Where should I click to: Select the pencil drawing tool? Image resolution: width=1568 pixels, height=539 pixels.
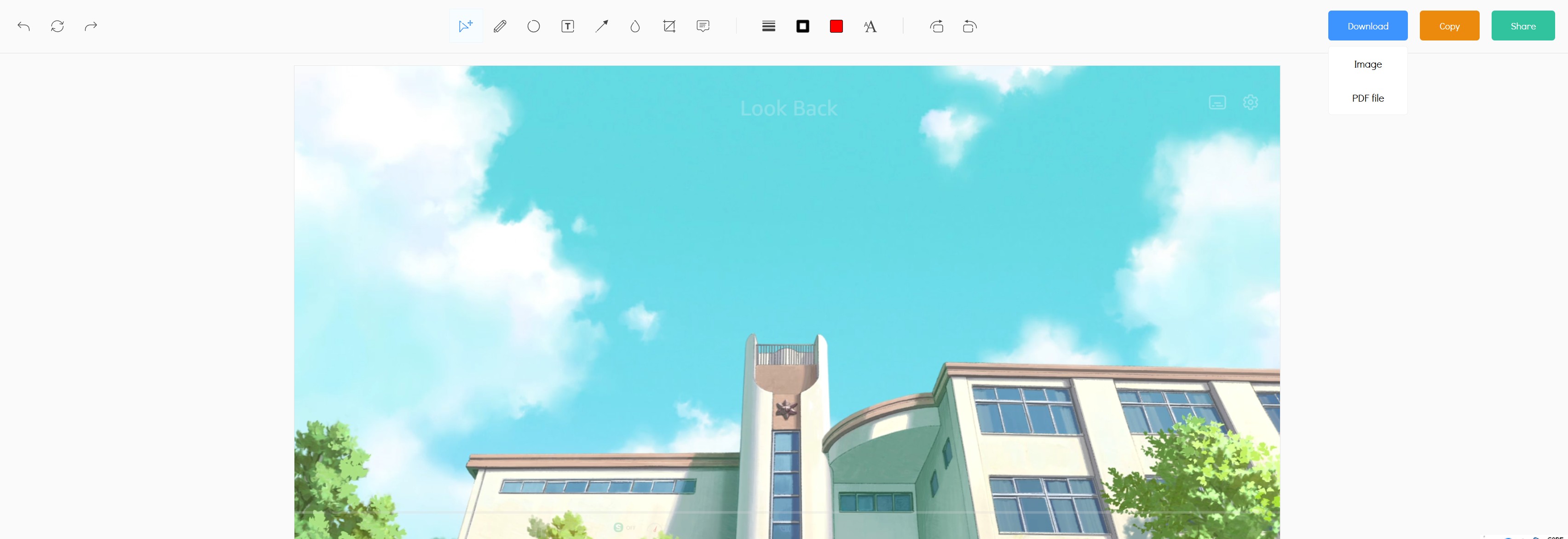500,26
